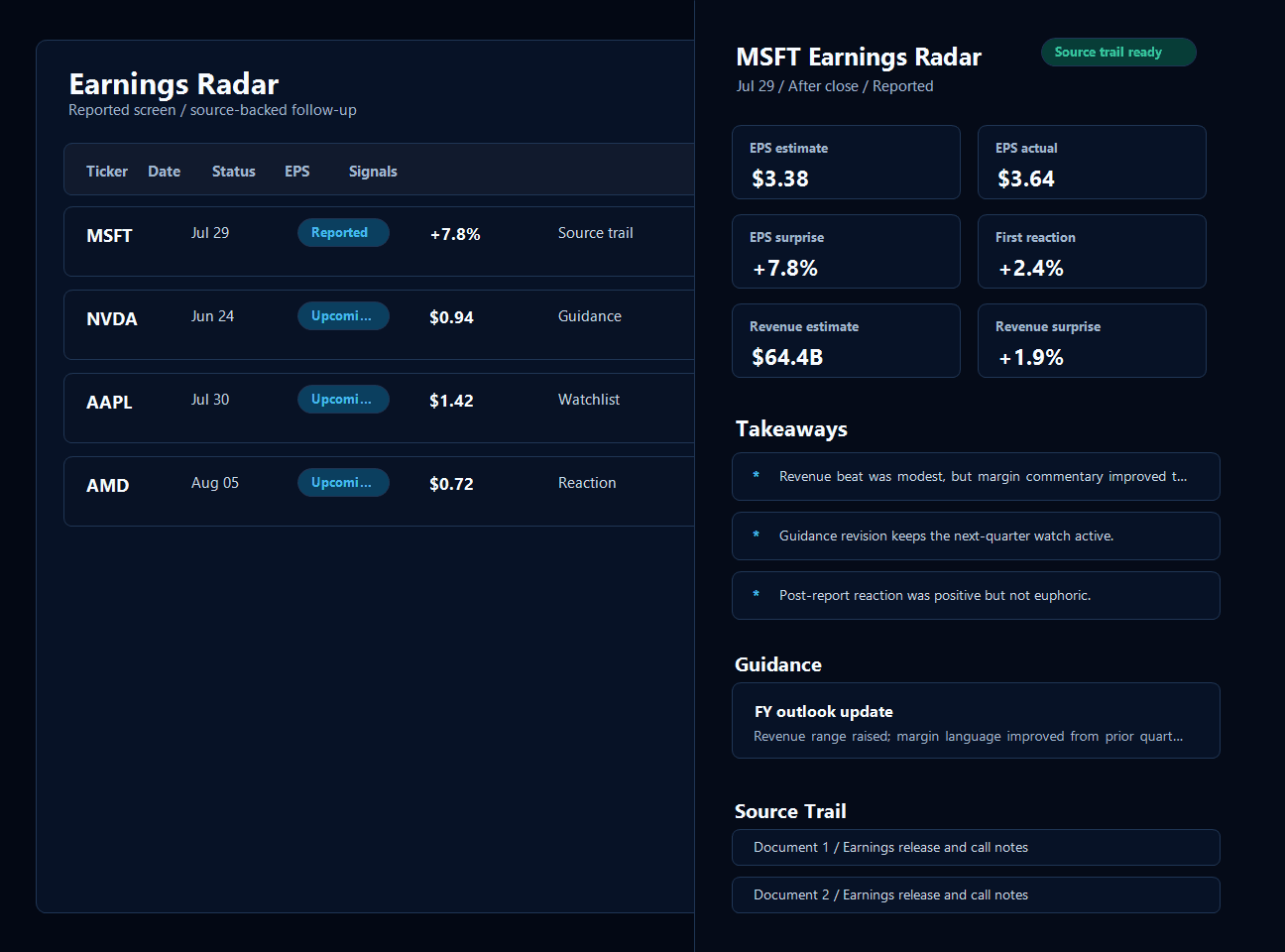Open Document 1 earnings release notes
This screenshot has height=952, width=1285.
coord(976,847)
